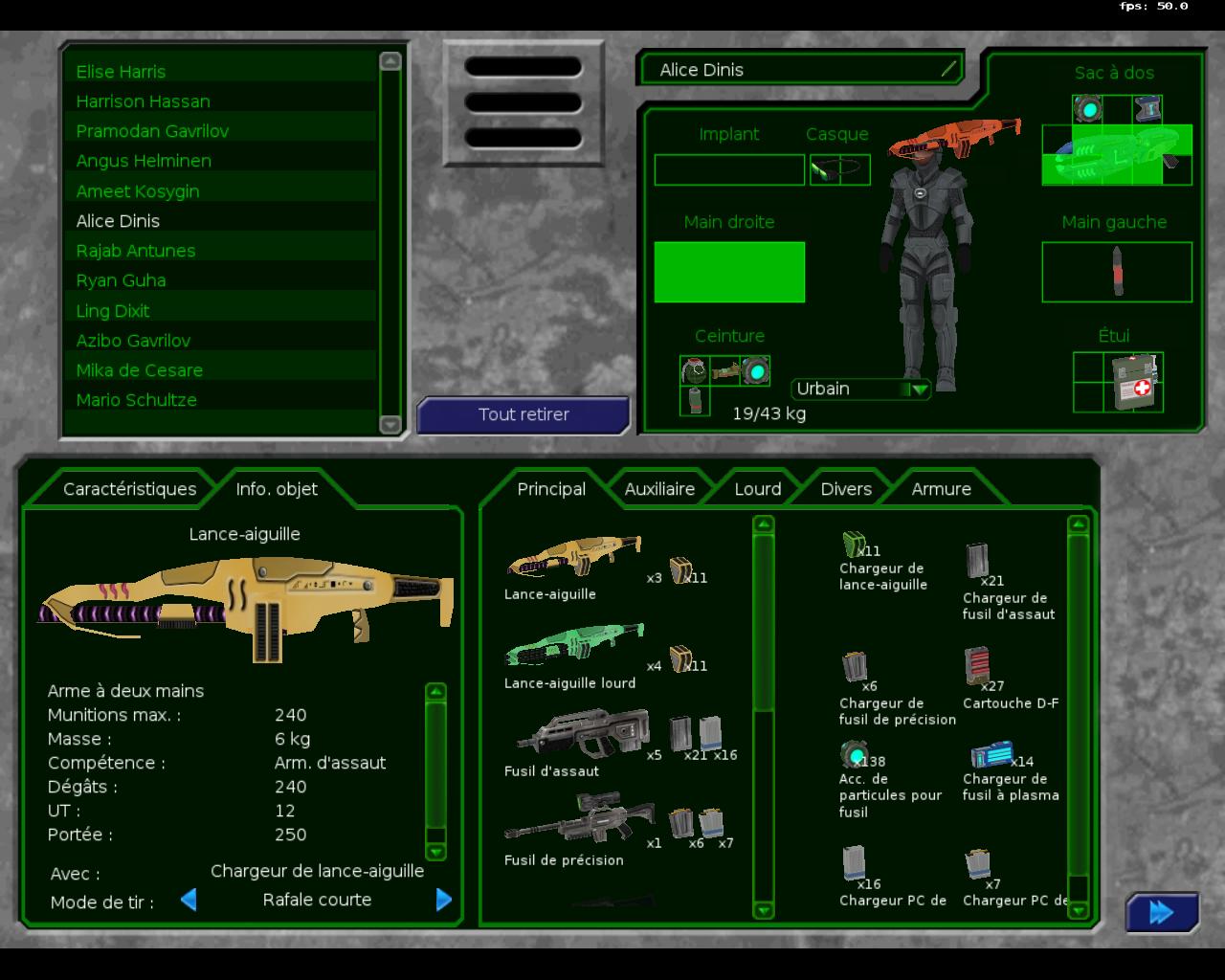Switch to the Armure tab
The height and width of the screenshot is (980, 1225).
[941, 489]
